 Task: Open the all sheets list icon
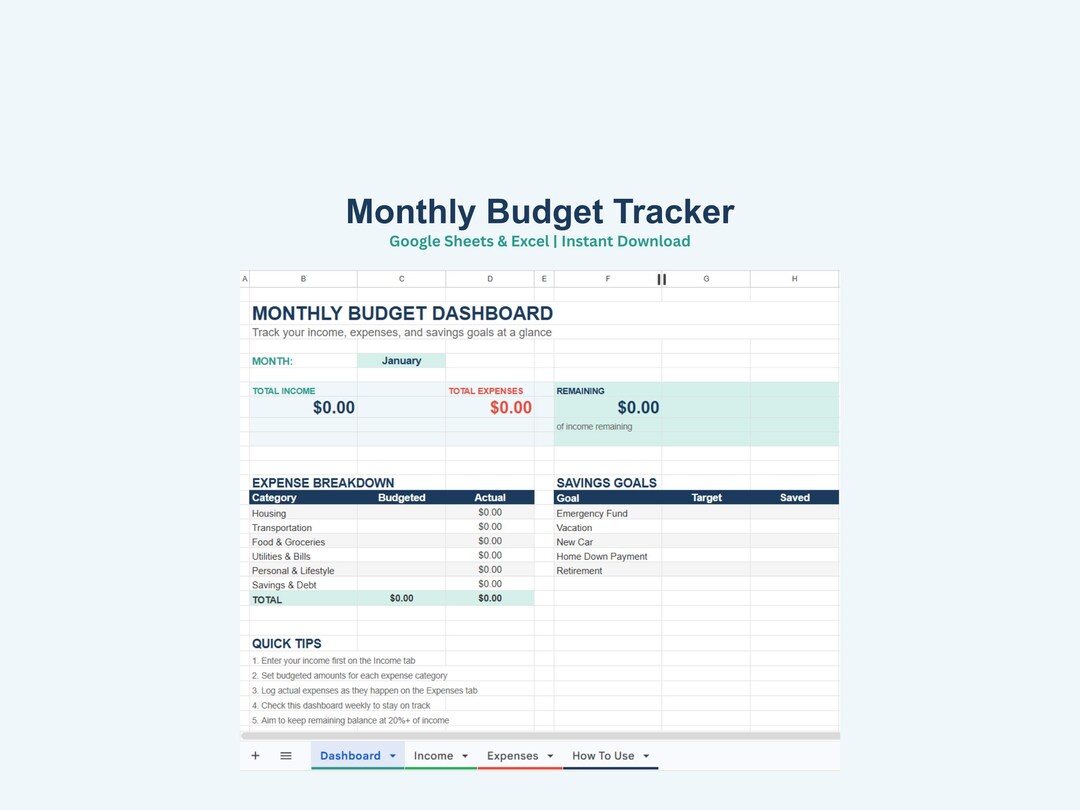point(286,756)
